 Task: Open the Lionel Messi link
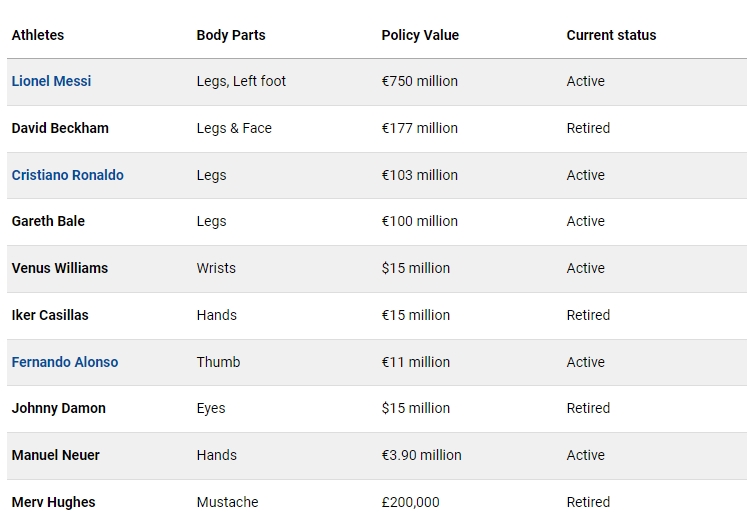tap(51, 81)
